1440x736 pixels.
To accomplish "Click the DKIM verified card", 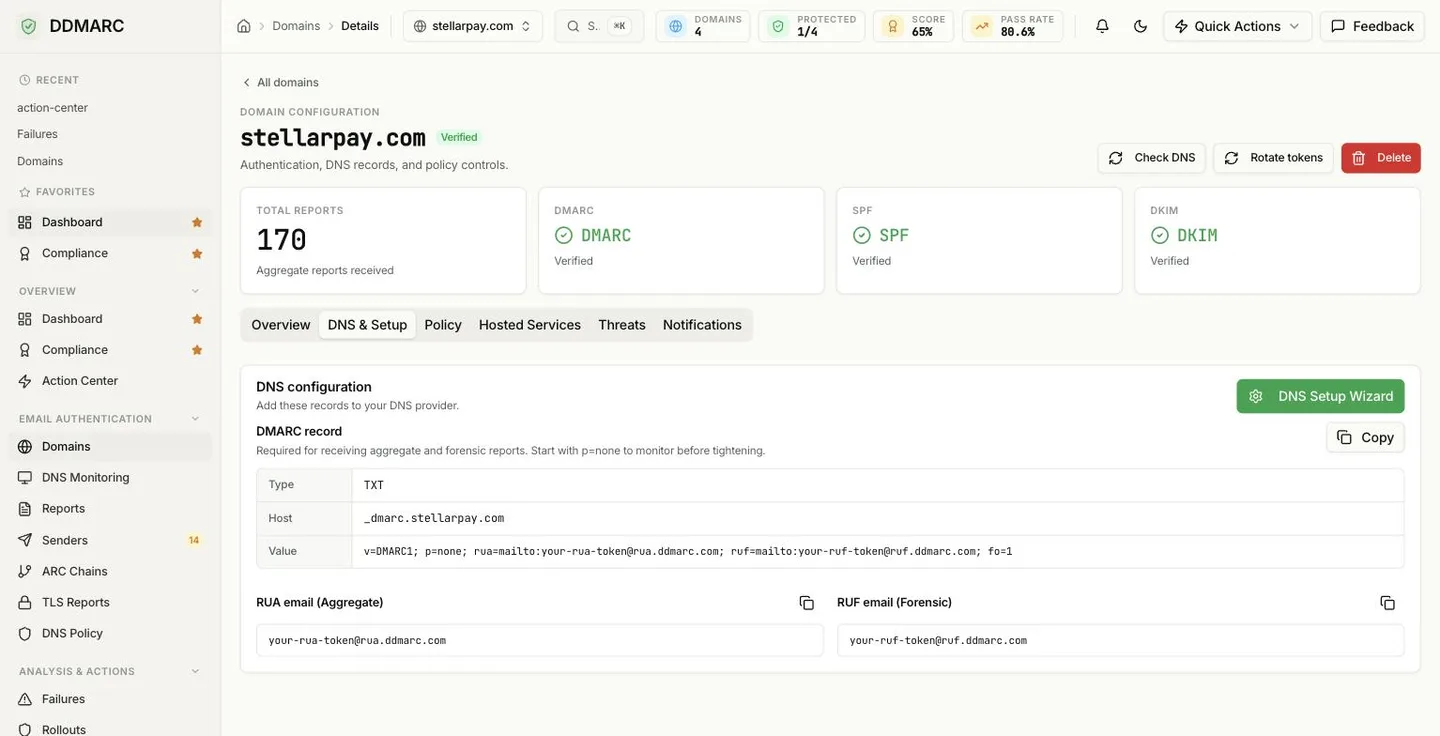I will [1277, 240].
